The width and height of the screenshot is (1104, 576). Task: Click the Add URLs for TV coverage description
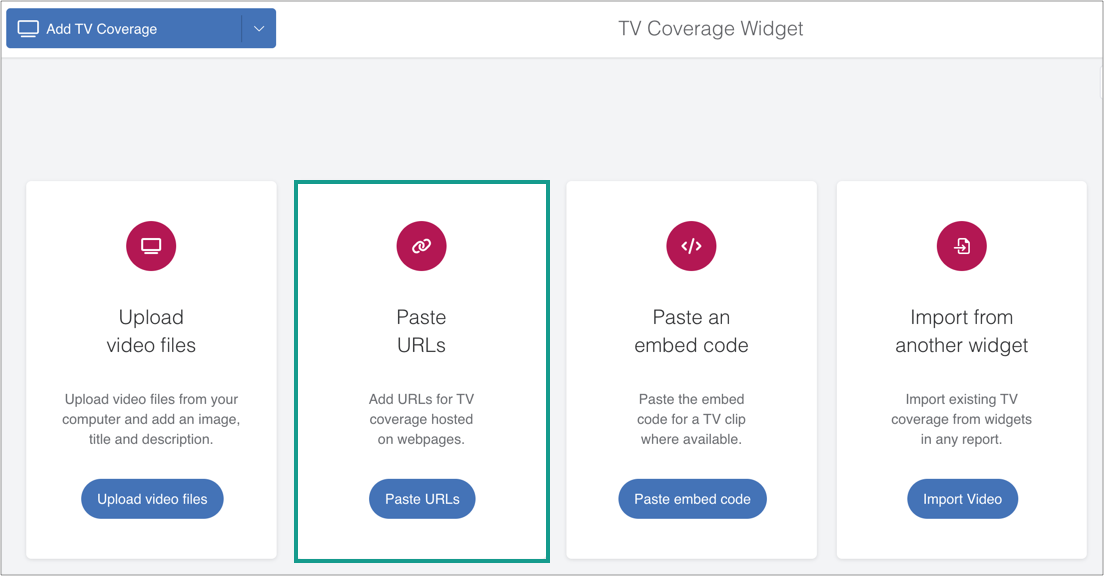click(421, 419)
